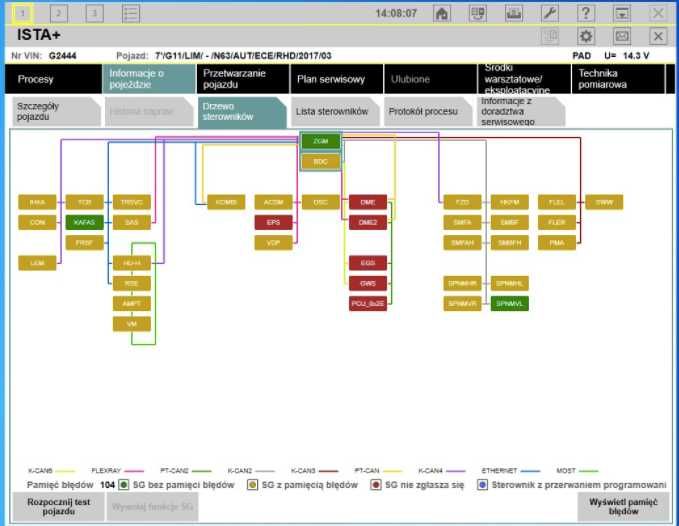Select the FLER control unit node

(x=557, y=222)
